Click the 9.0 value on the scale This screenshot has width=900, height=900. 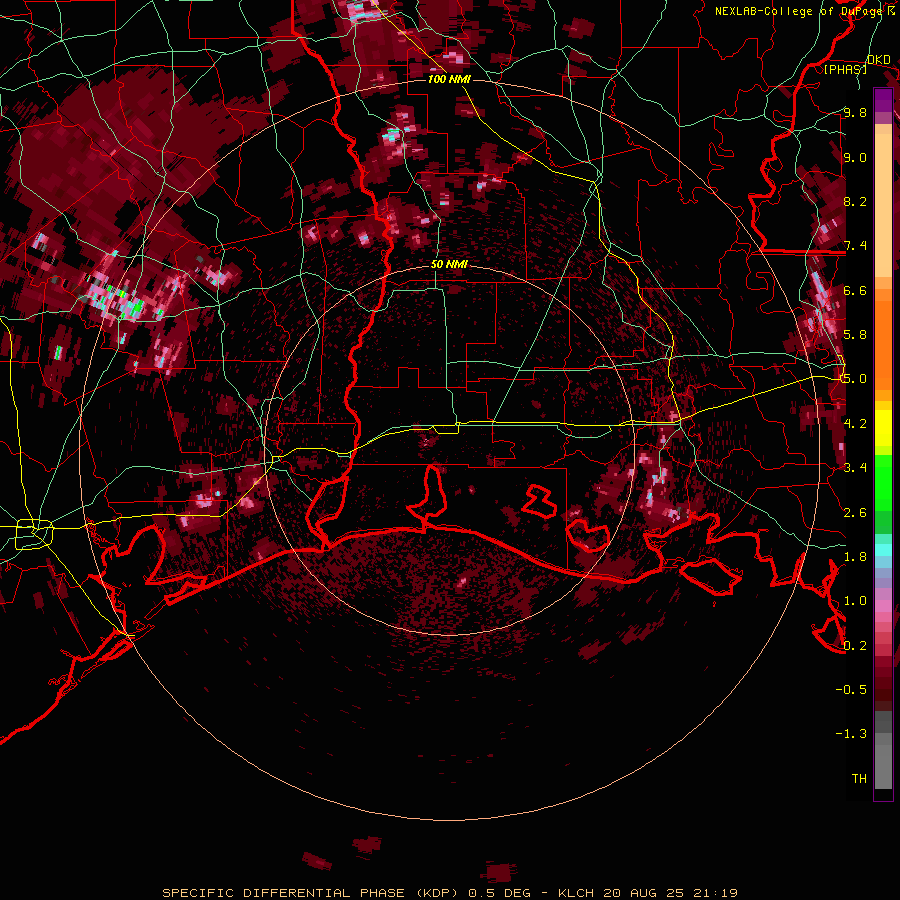[x=855, y=157]
